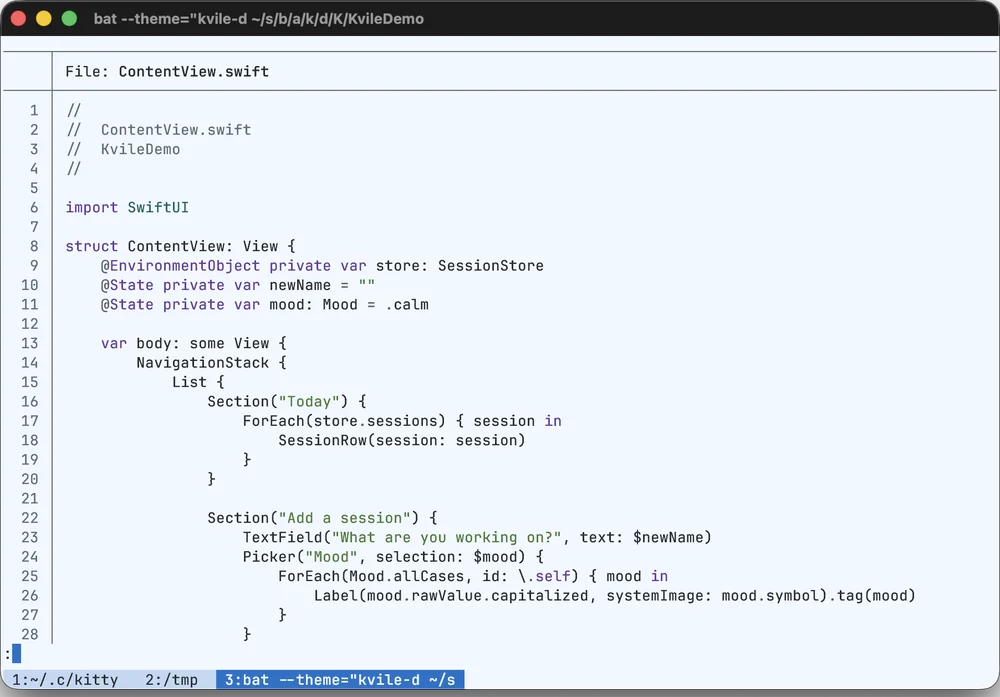Image resolution: width=1000 pixels, height=697 pixels.
Task: Click the "NavigationStack" keyword
Action: click(x=202, y=362)
